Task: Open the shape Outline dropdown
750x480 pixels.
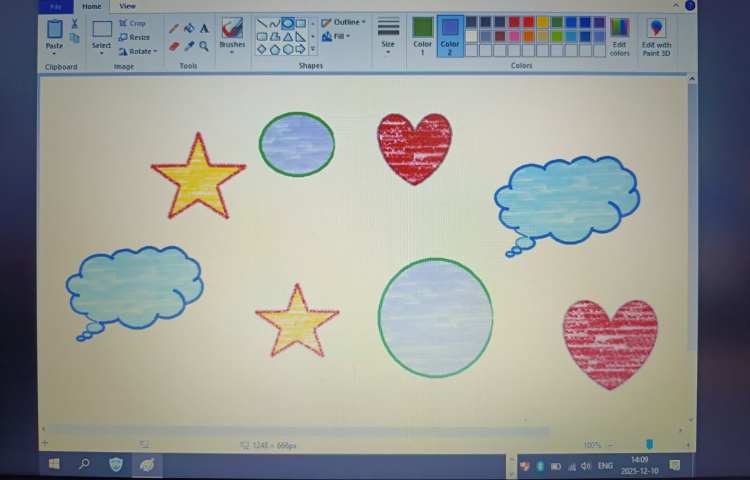Action: click(x=343, y=22)
